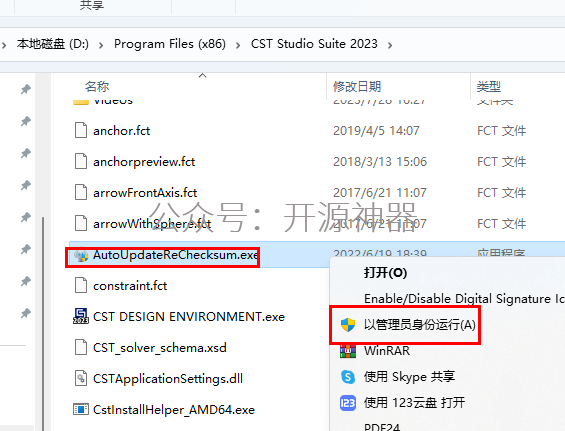Select file name CstInstallHelper_AMD64.exe

[x=174, y=410]
